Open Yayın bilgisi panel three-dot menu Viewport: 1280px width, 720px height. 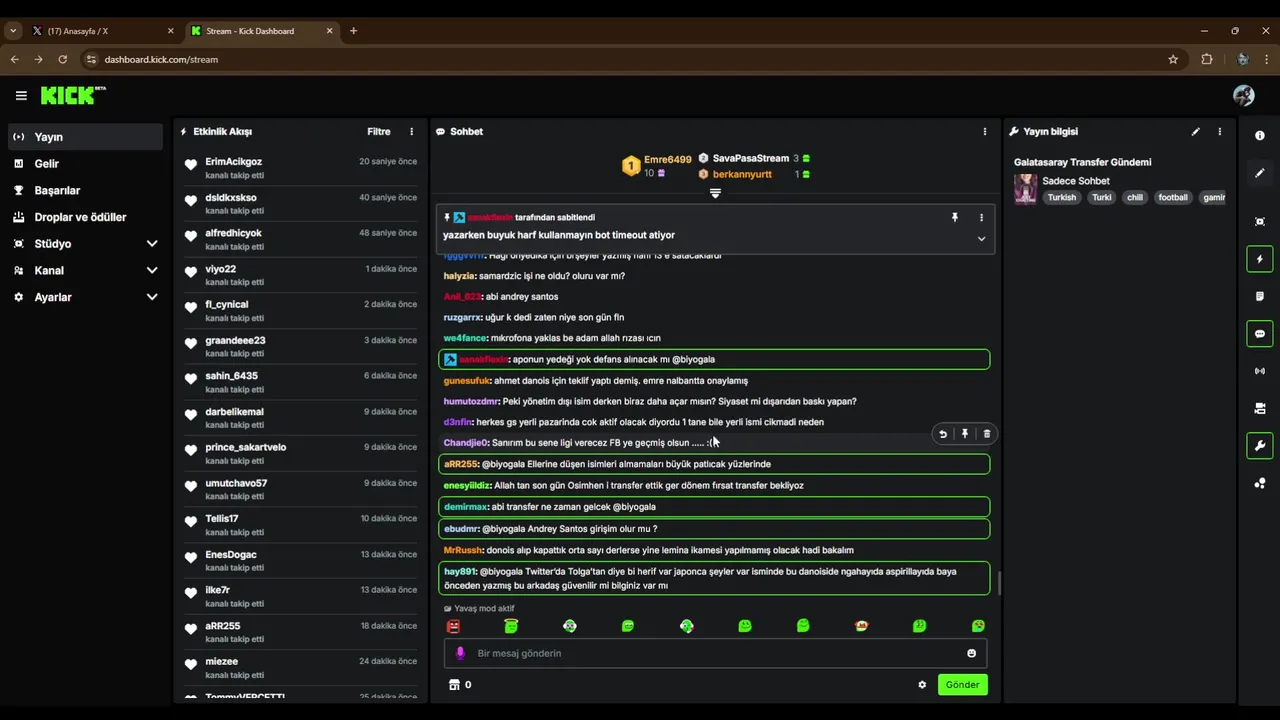tap(1219, 131)
